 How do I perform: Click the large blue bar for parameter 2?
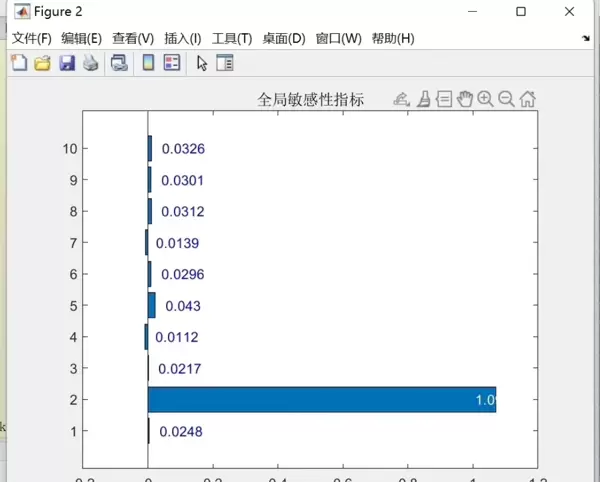[x=320, y=400]
